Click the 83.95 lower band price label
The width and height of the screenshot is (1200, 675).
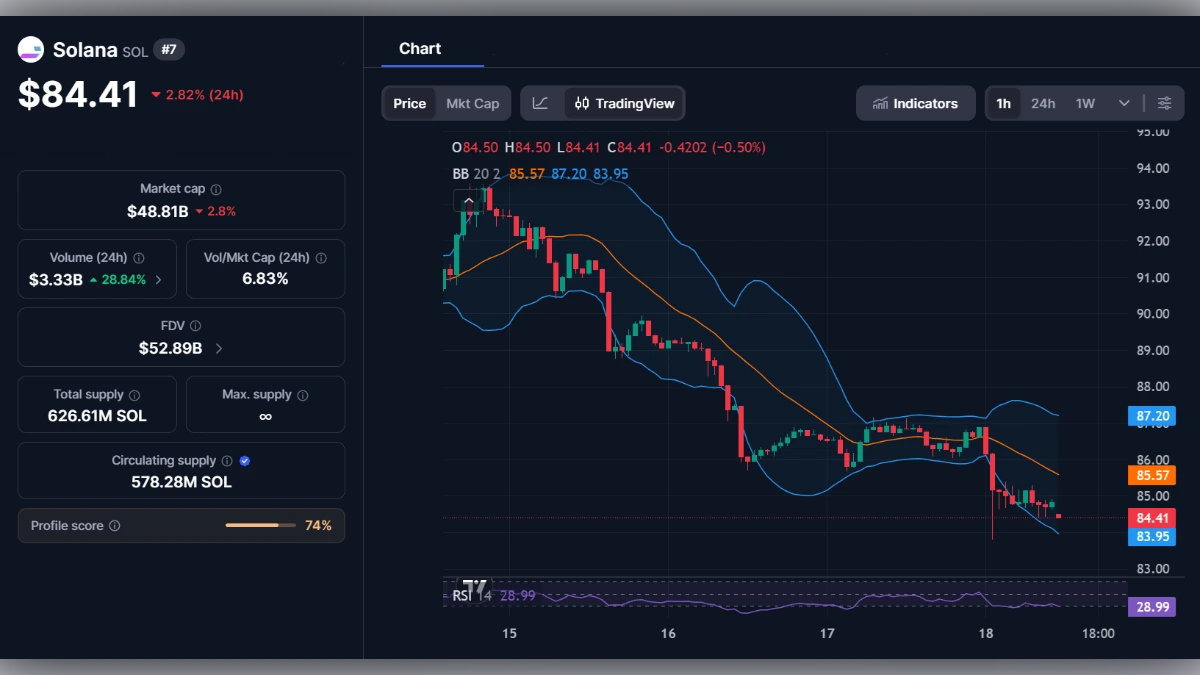click(1154, 536)
